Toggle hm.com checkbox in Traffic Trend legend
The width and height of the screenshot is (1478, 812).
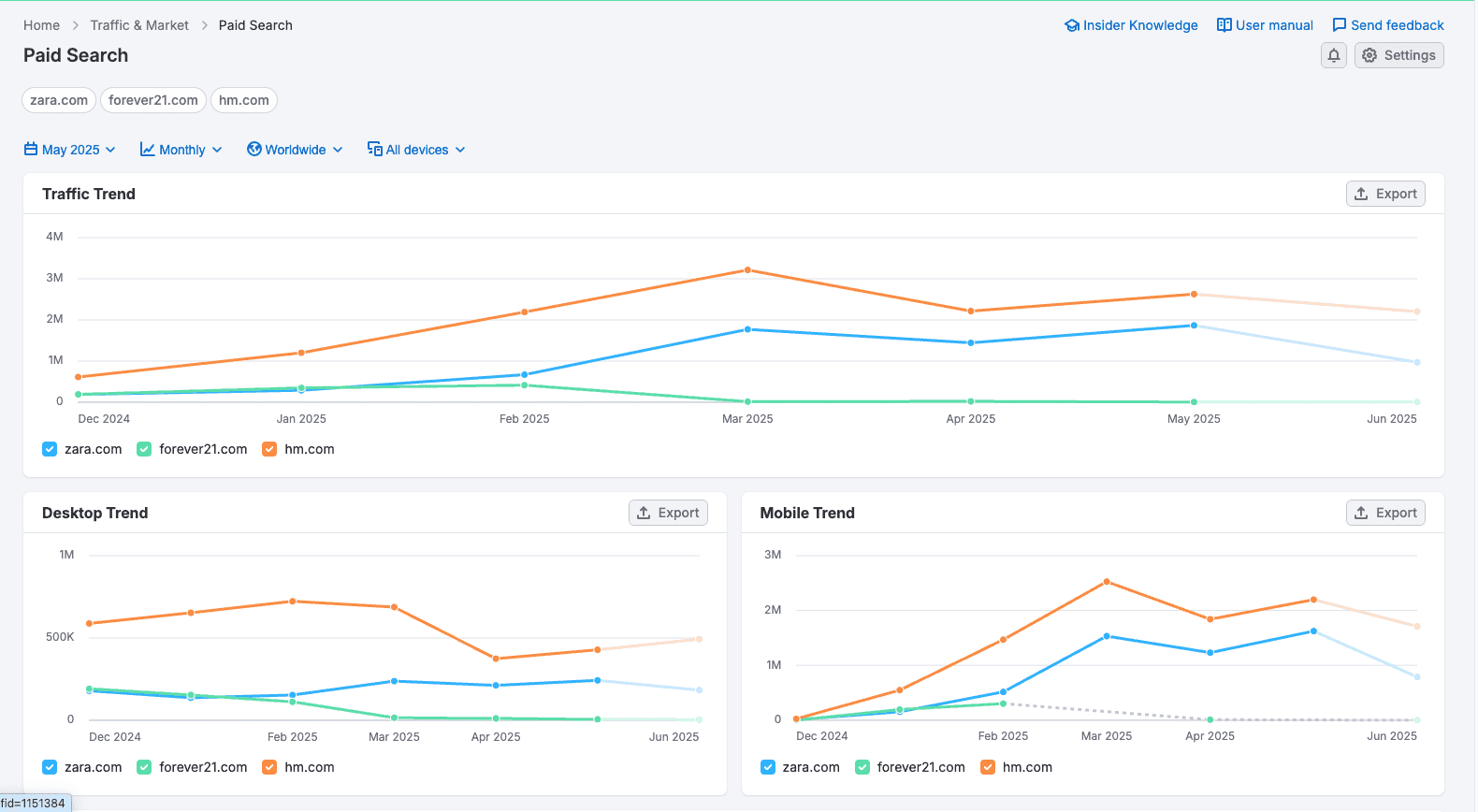click(269, 449)
